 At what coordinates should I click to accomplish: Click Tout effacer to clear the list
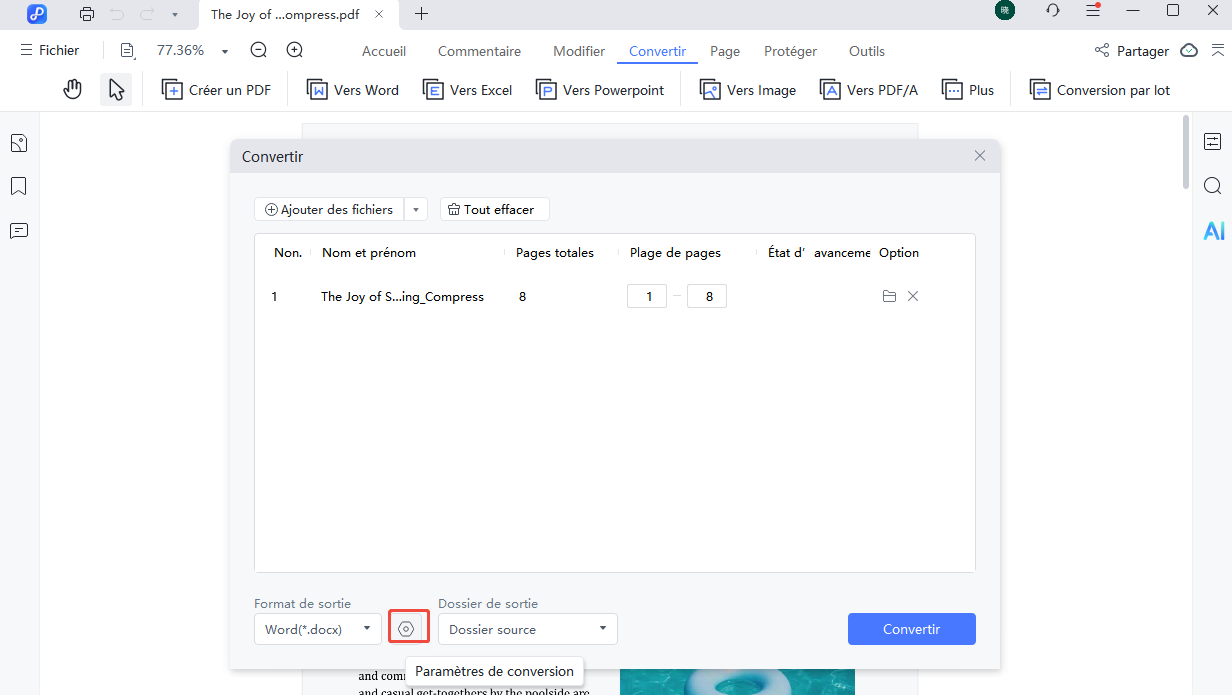[x=494, y=209]
